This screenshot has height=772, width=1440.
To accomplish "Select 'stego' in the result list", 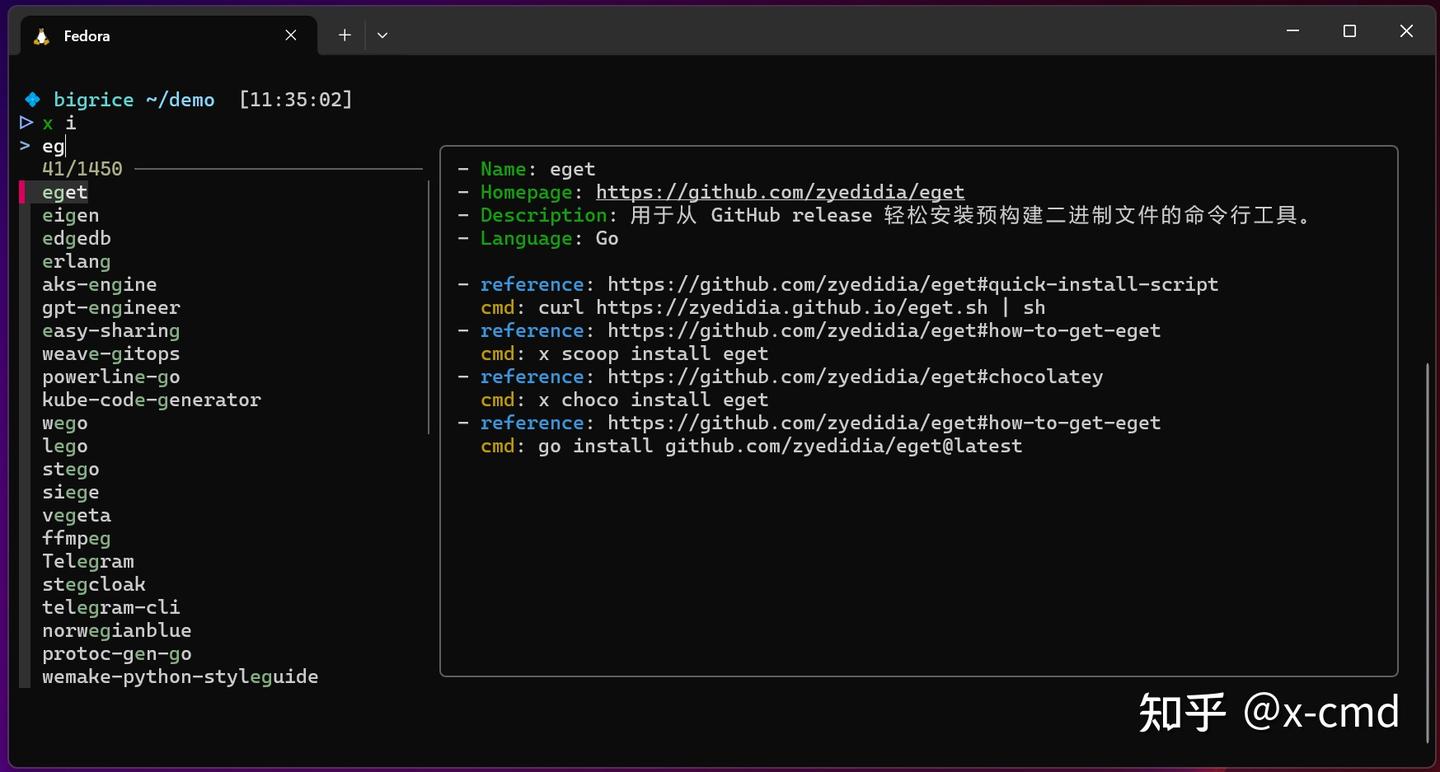I will coord(70,468).
